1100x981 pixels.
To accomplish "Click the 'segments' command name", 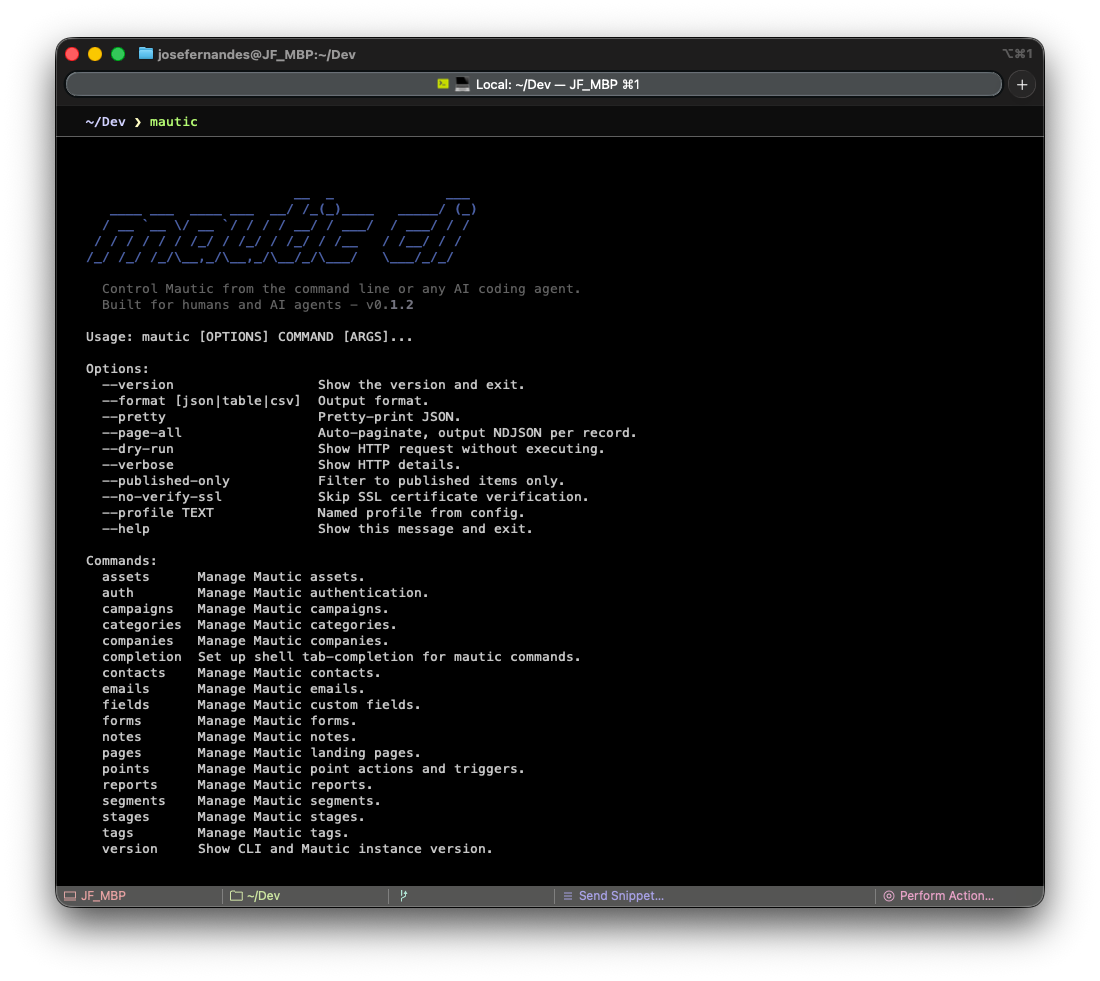I will [133, 801].
